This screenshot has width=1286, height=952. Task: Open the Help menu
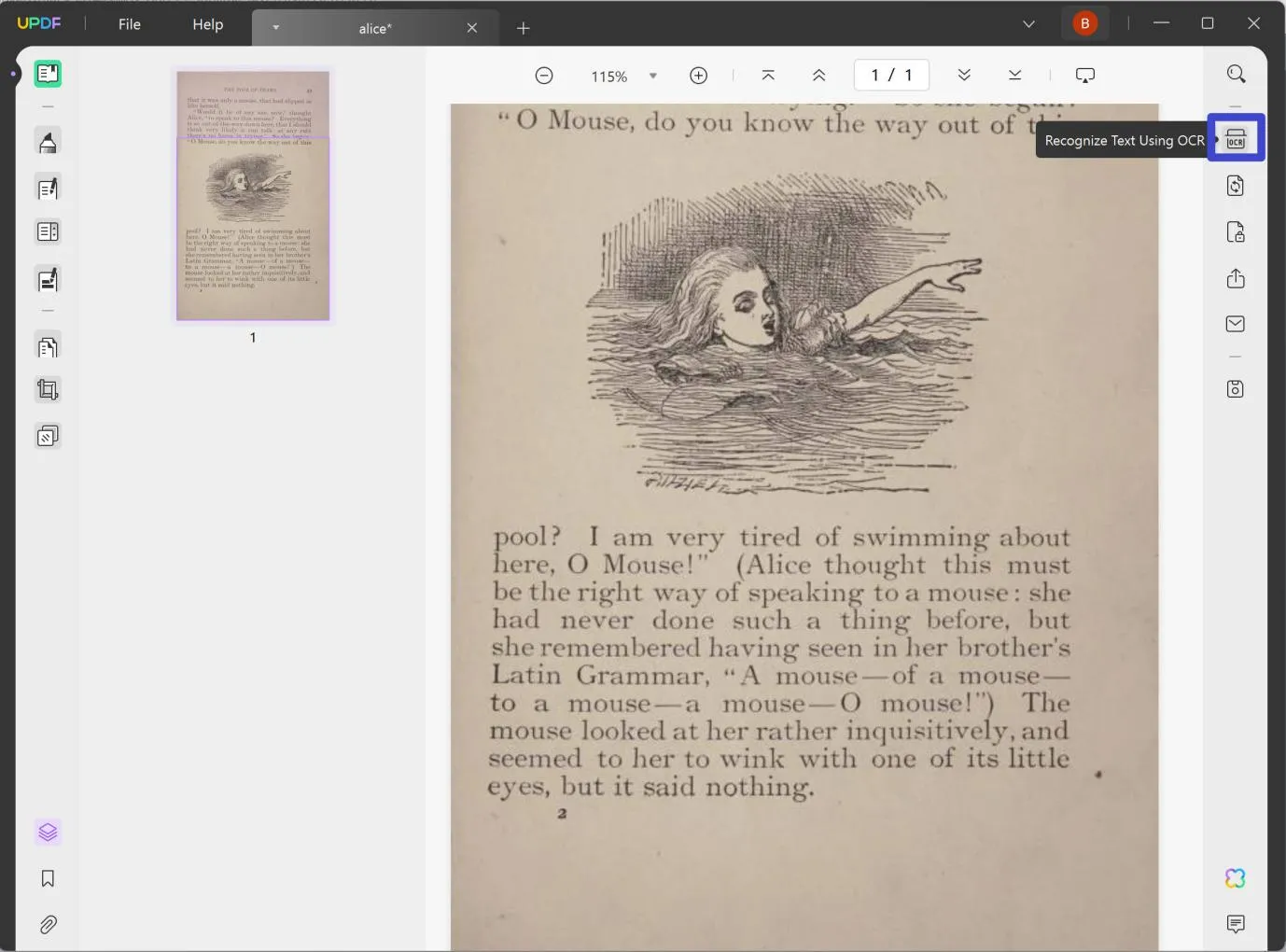(208, 24)
